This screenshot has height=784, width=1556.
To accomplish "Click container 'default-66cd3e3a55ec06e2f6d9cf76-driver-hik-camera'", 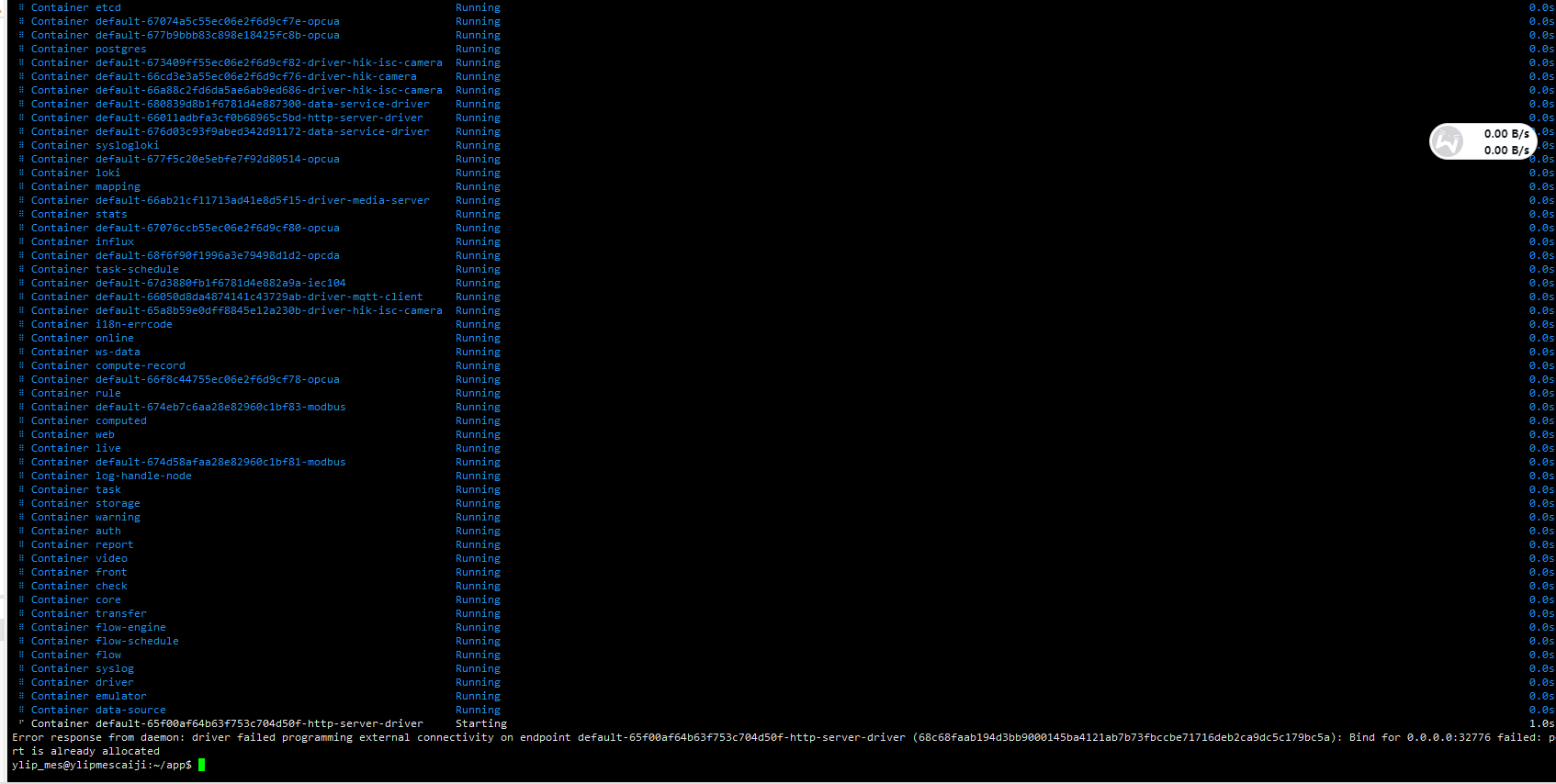I will (256, 76).
